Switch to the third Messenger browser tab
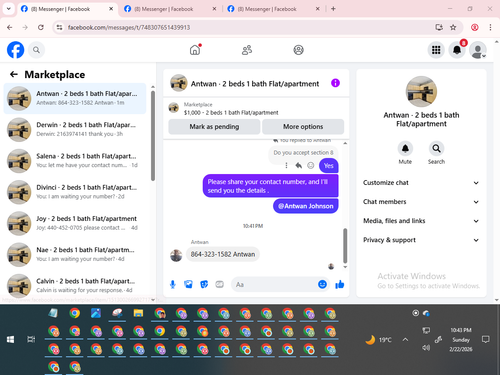The image size is (500, 375). [x=273, y=9]
